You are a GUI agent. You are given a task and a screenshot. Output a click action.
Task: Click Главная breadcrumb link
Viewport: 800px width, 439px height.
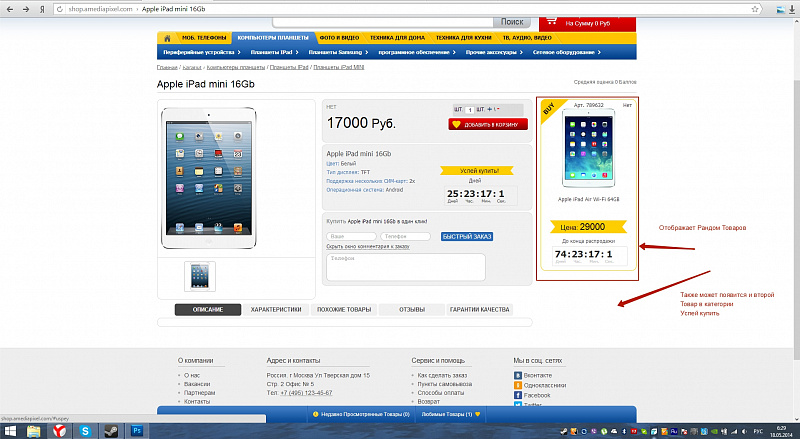pos(167,67)
